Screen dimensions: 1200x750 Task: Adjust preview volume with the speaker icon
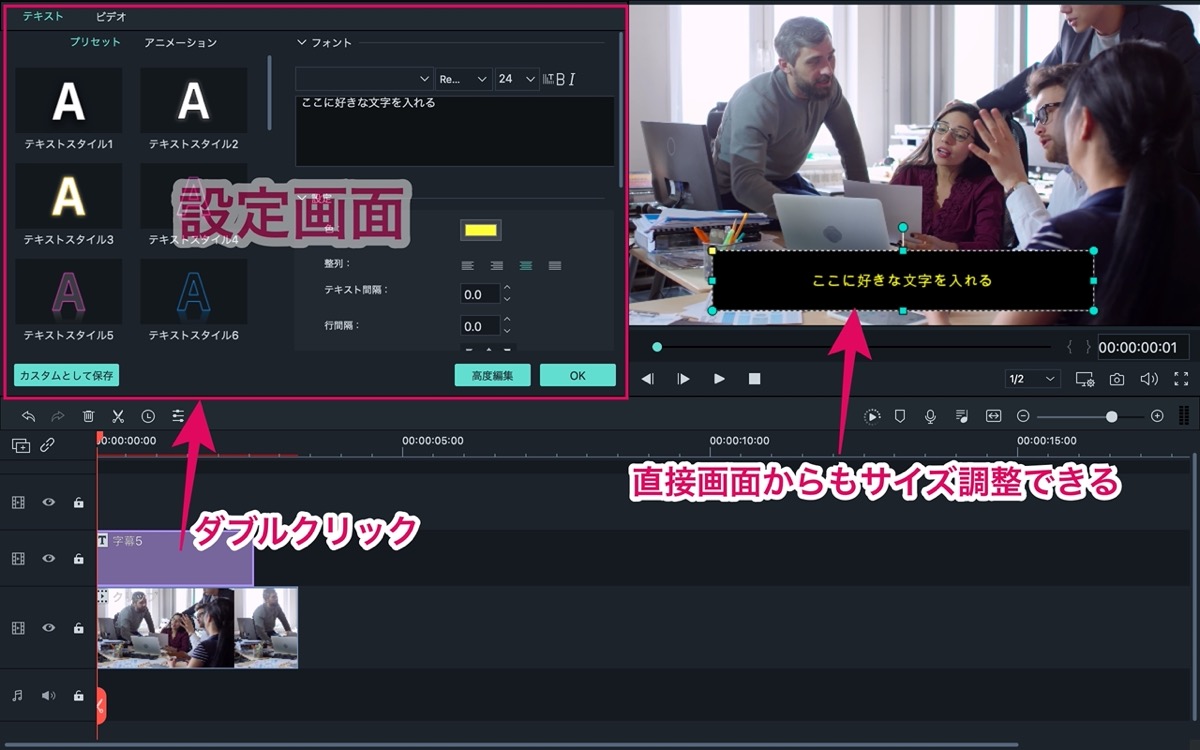1149,379
